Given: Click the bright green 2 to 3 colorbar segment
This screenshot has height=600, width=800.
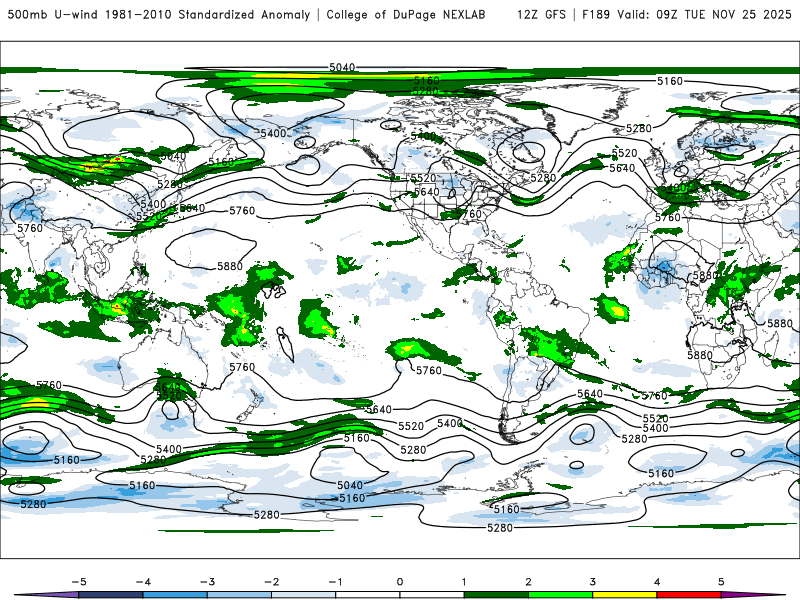Looking at the screenshot, I should click(560, 595).
